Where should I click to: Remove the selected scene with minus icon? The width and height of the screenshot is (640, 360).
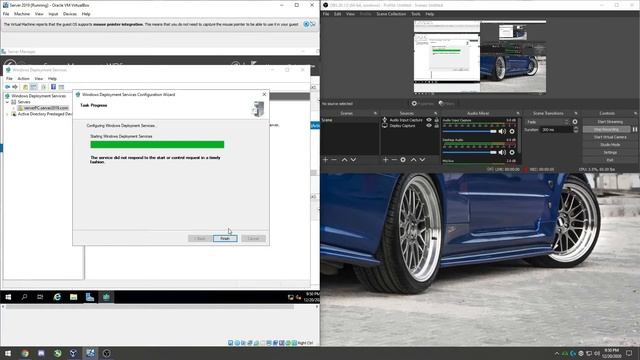[x=334, y=160]
